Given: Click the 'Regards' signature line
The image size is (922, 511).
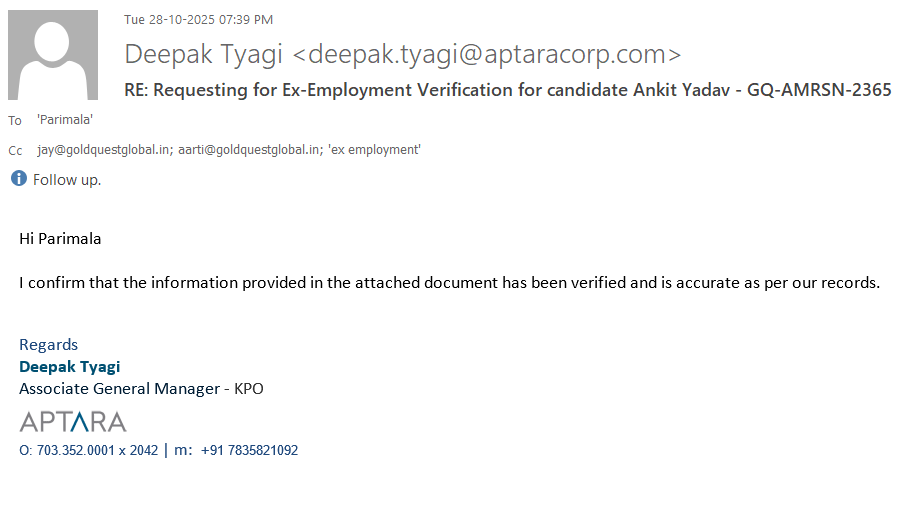Looking at the screenshot, I should (48, 345).
